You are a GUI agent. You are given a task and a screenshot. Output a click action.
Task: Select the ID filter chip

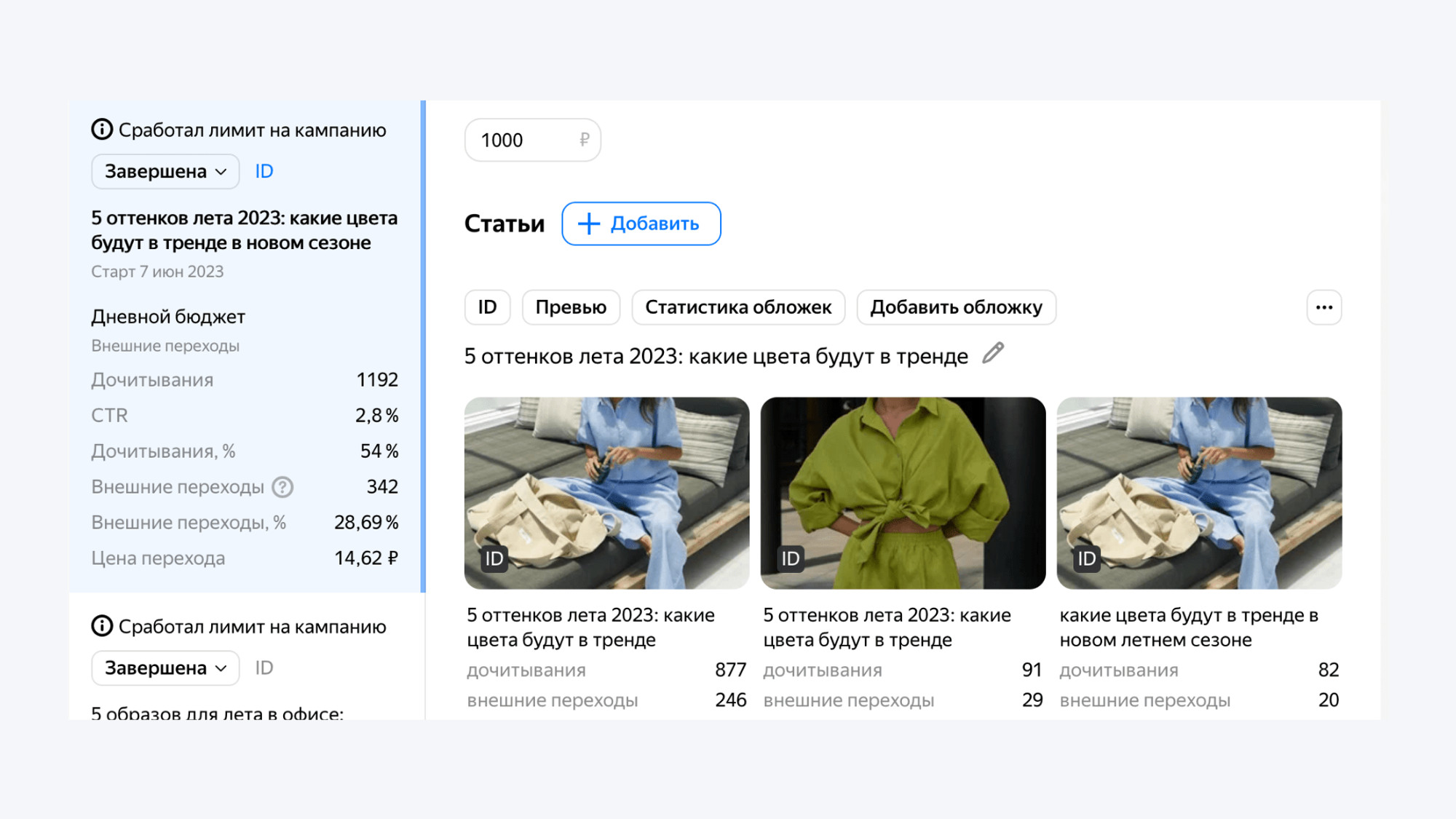click(x=487, y=307)
